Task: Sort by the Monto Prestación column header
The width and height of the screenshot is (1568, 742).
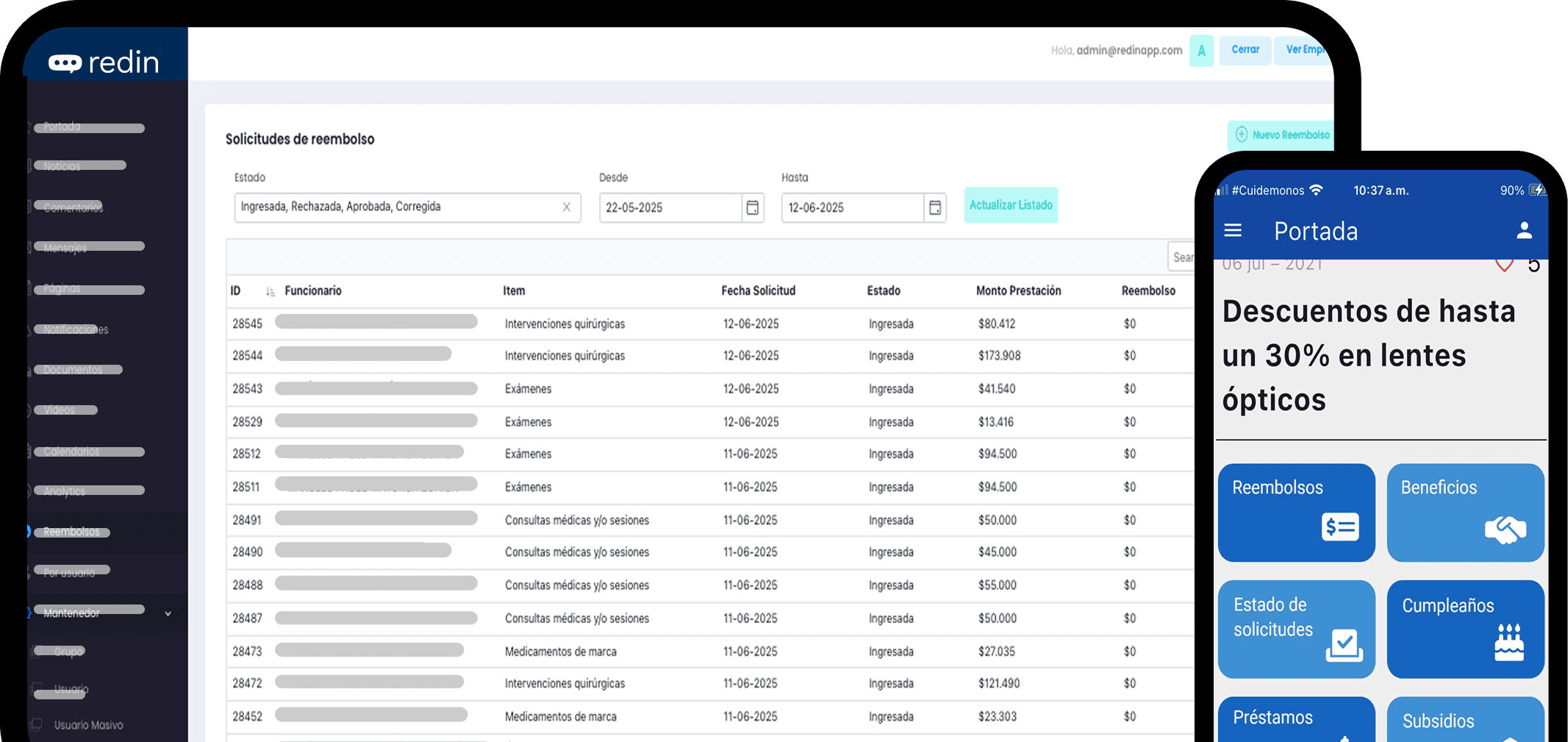Action: (1018, 290)
